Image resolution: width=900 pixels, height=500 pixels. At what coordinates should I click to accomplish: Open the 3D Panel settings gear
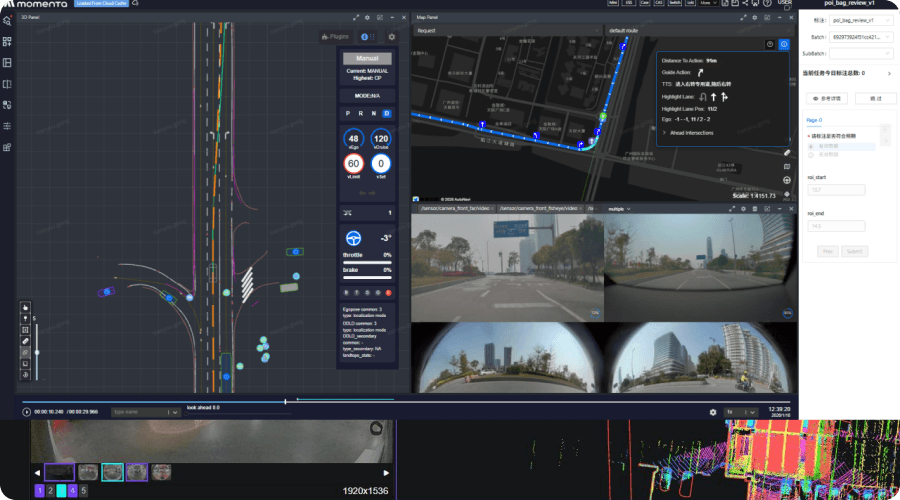point(367,17)
